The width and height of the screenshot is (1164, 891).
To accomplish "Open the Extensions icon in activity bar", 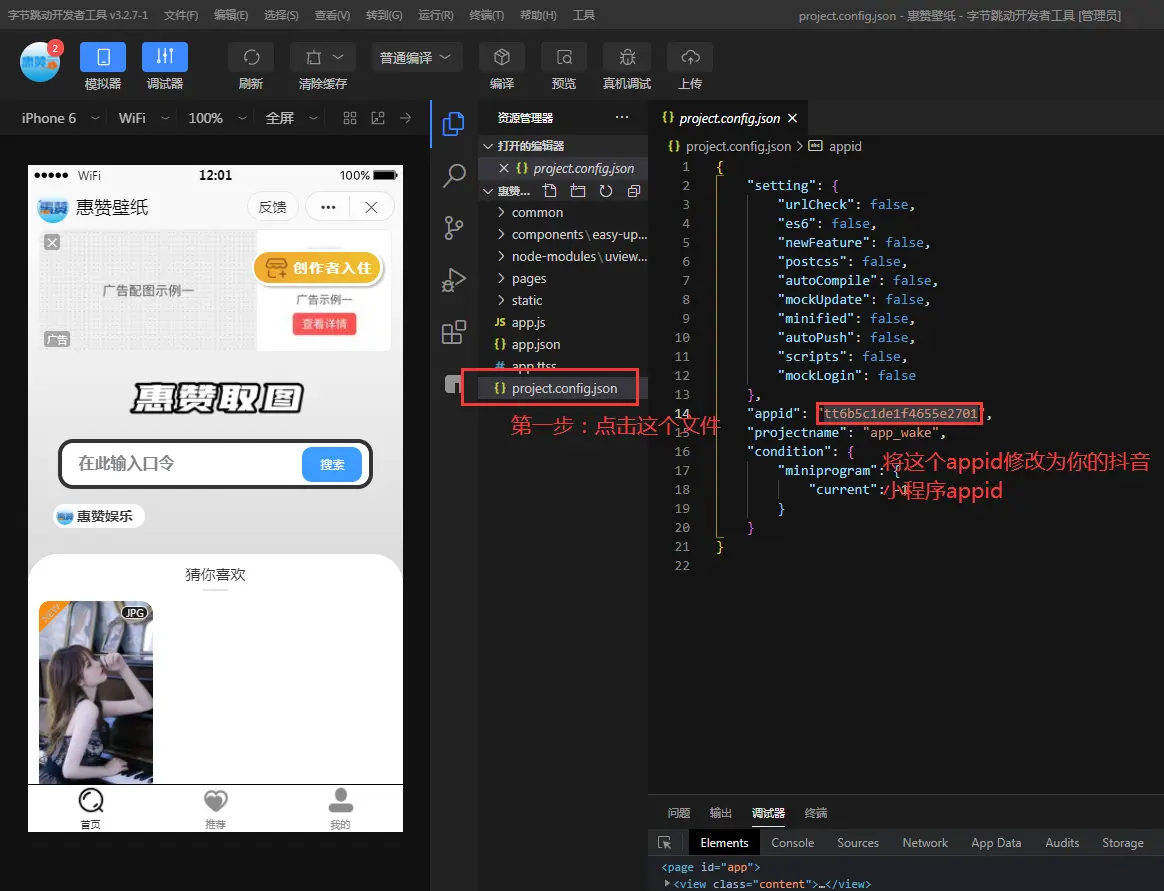I will click(x=454, y=332).
